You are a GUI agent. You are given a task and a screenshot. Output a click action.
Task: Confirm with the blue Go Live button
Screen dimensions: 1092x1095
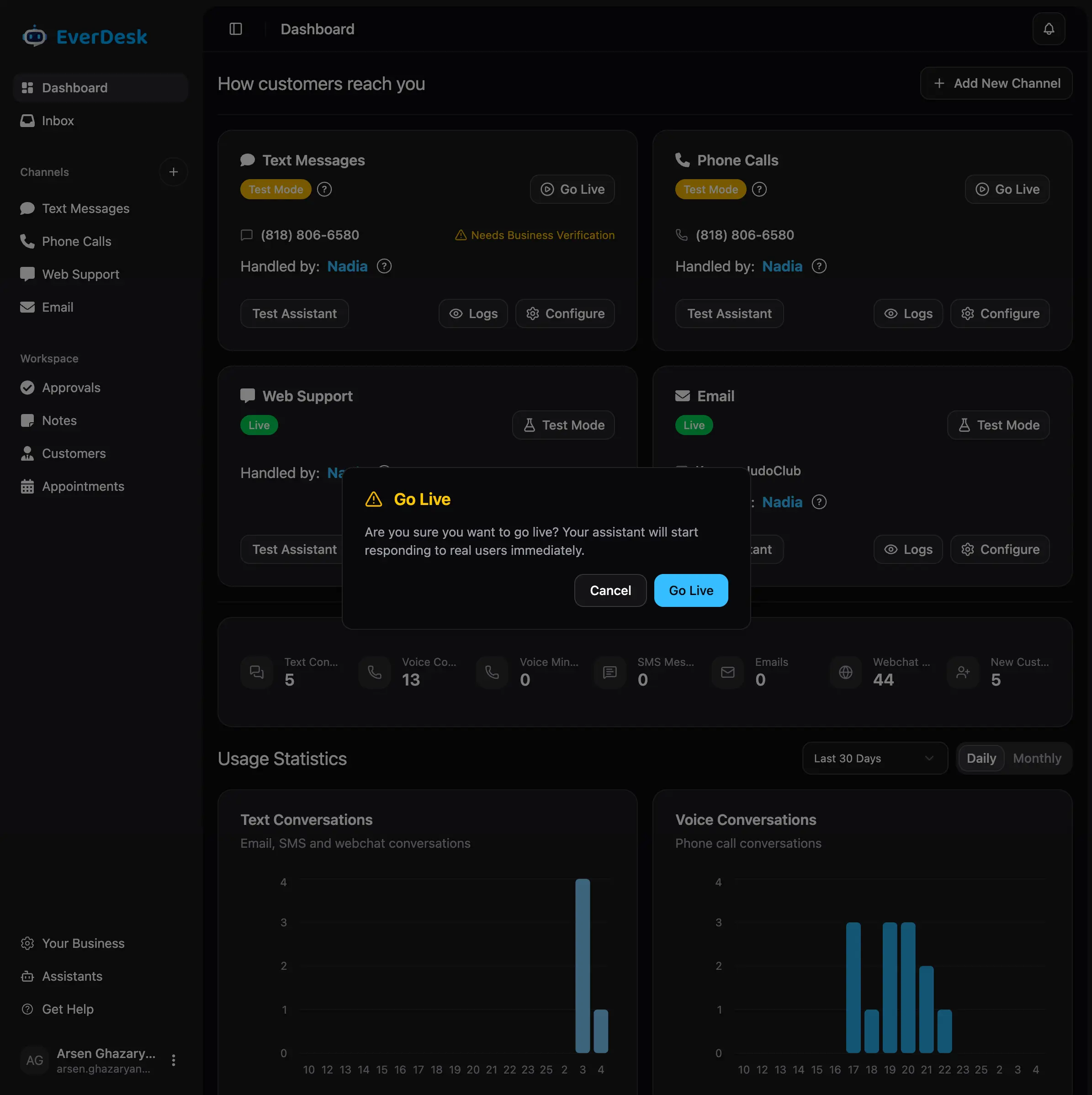(x=691, y=590)
